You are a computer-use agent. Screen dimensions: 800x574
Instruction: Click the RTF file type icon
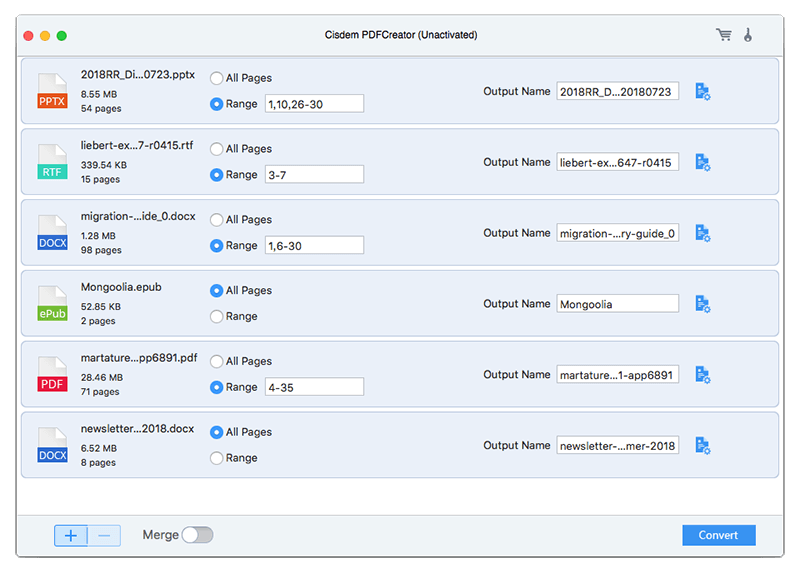point(52,162)
